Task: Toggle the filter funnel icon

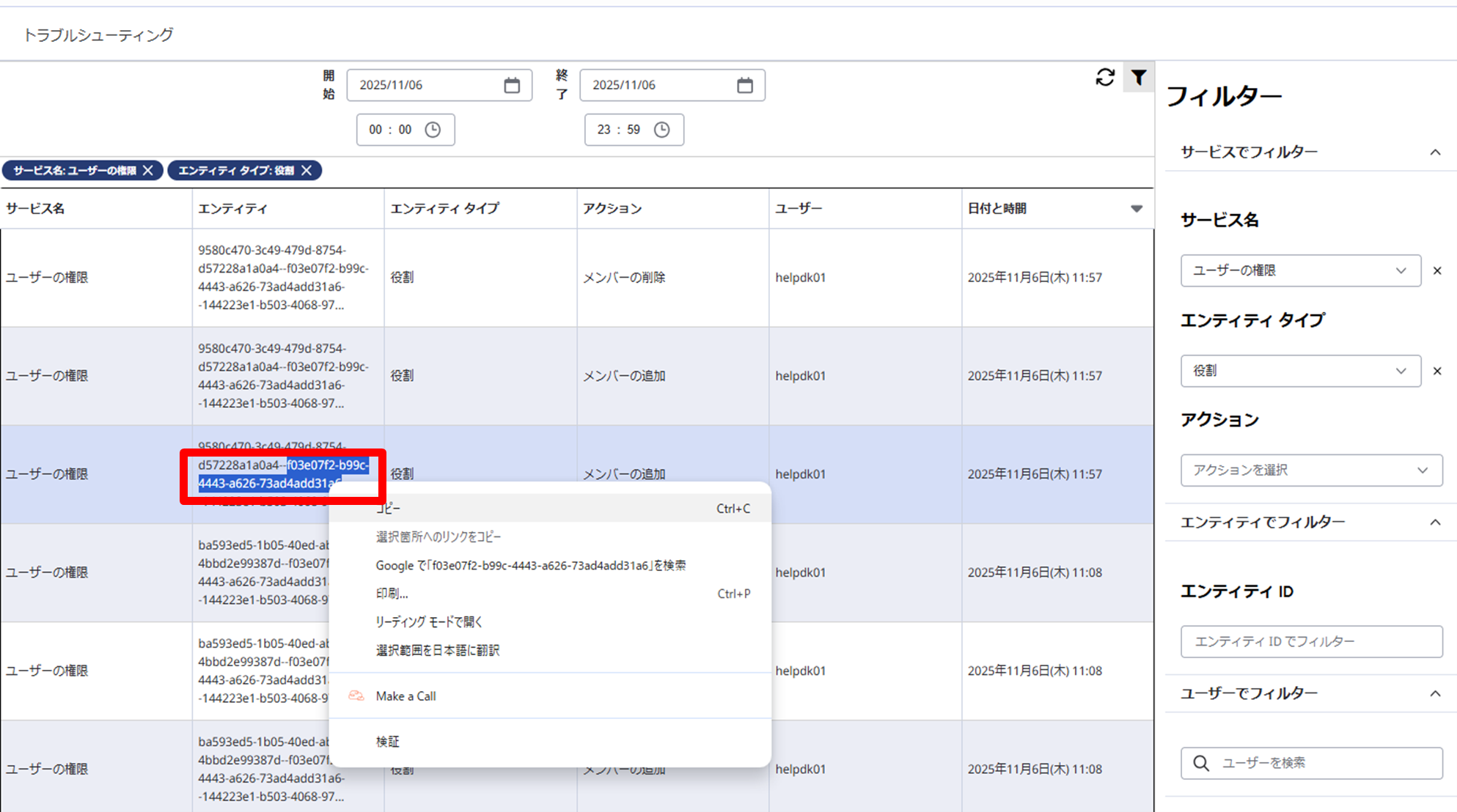Action: (x=1138, y=77)
